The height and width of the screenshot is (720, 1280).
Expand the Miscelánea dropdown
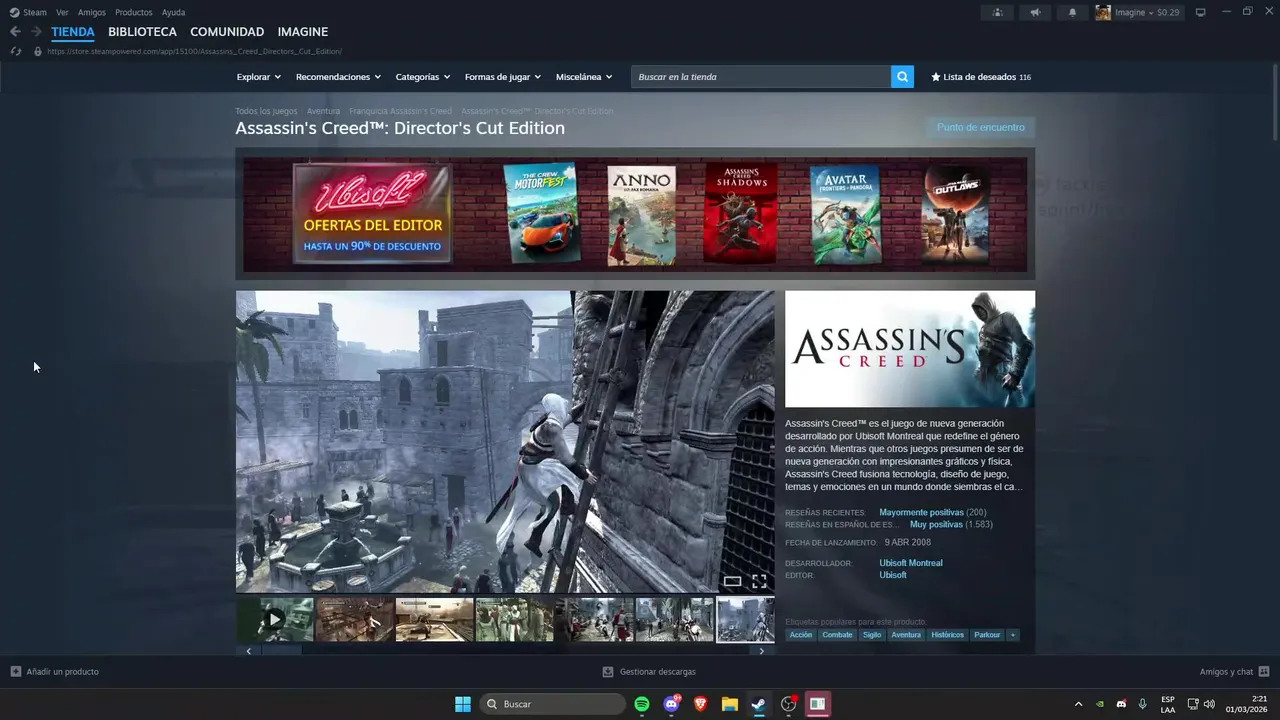[585, 77]
